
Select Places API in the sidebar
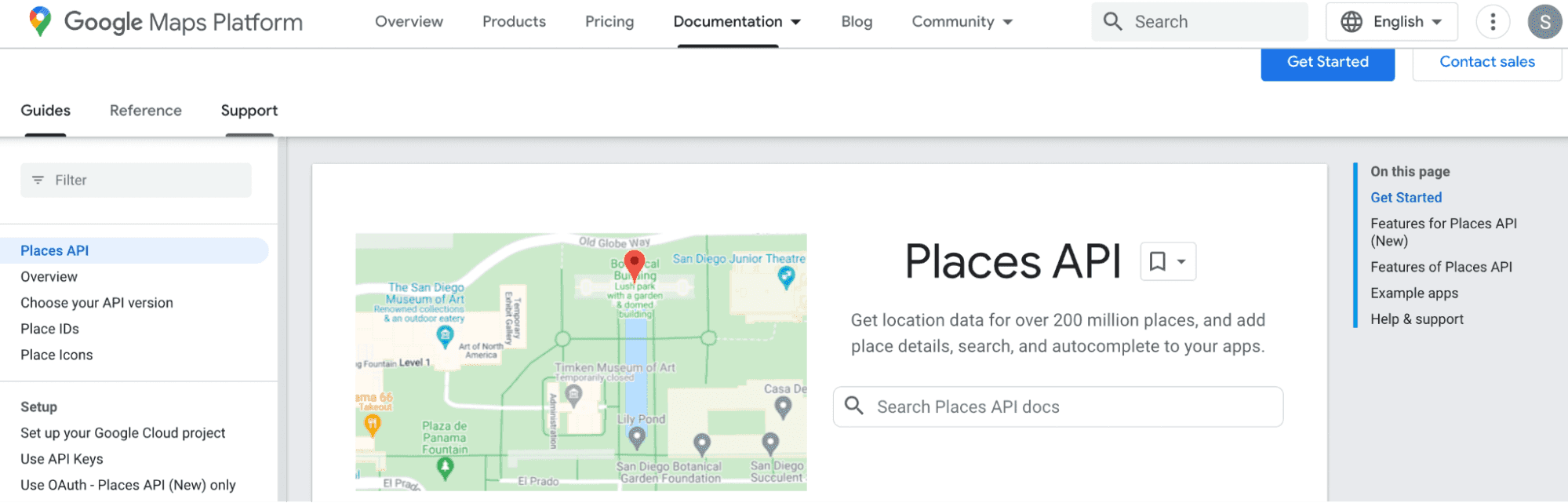click(x=134, y=250)
